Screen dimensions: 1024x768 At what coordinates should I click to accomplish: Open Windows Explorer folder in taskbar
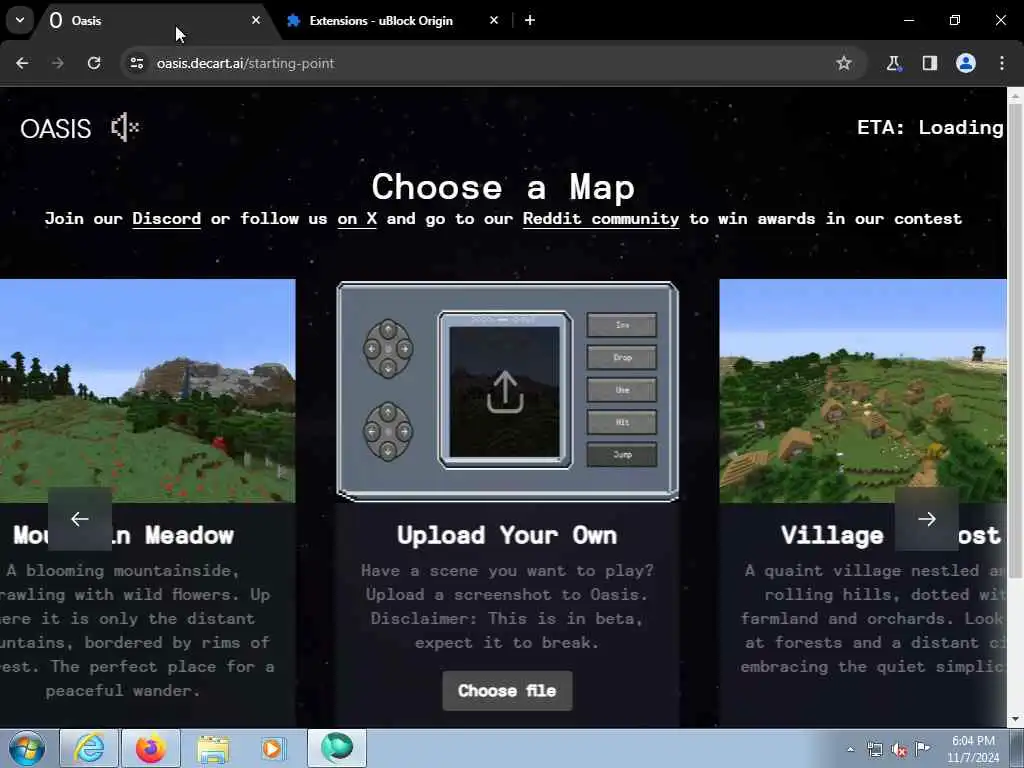coord(213,748)
